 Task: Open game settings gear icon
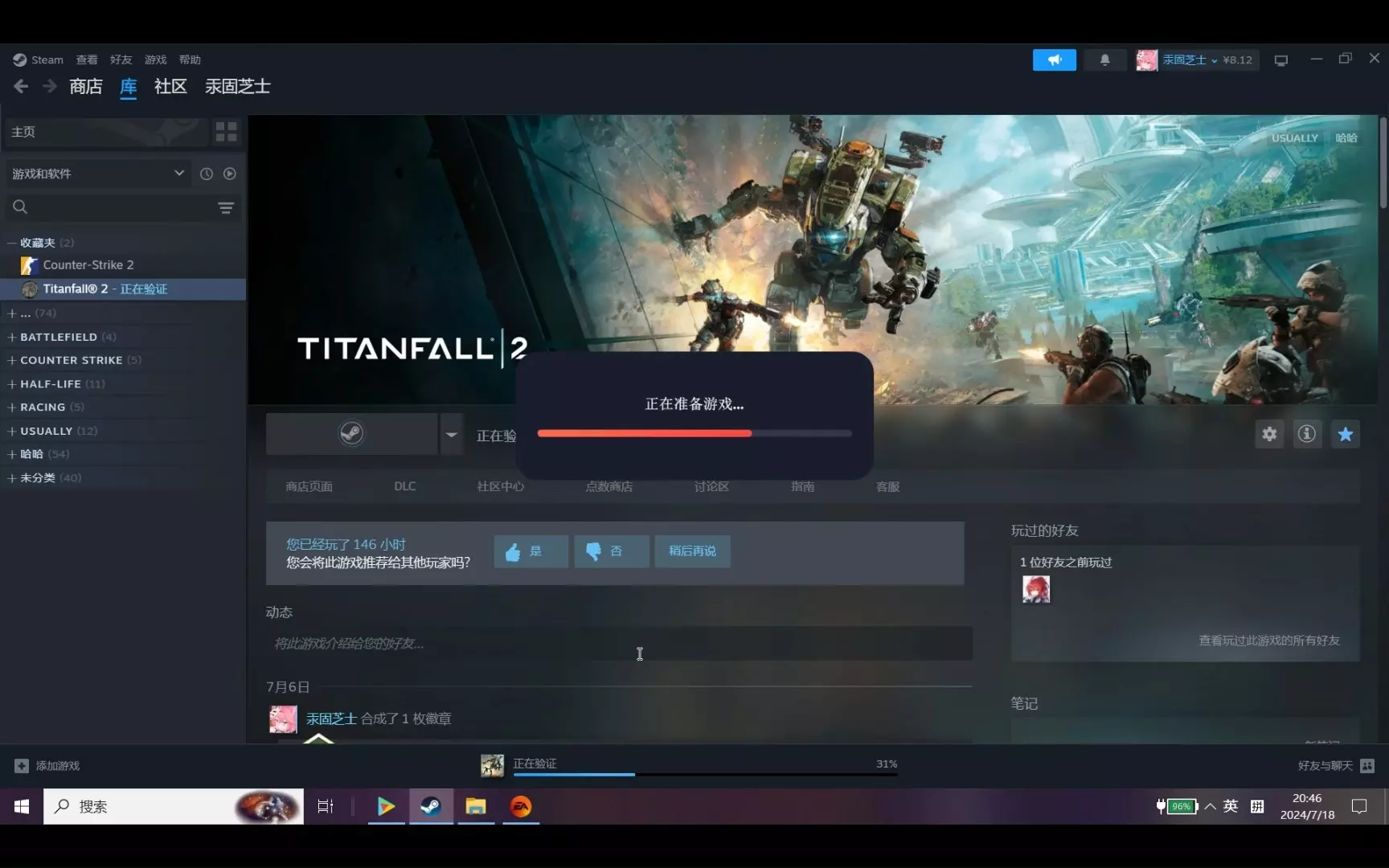tap(1269, 434)
